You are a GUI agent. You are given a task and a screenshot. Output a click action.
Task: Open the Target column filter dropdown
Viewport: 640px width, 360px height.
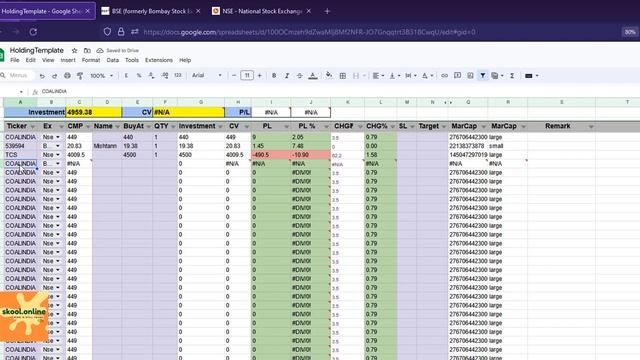[443, 127]
